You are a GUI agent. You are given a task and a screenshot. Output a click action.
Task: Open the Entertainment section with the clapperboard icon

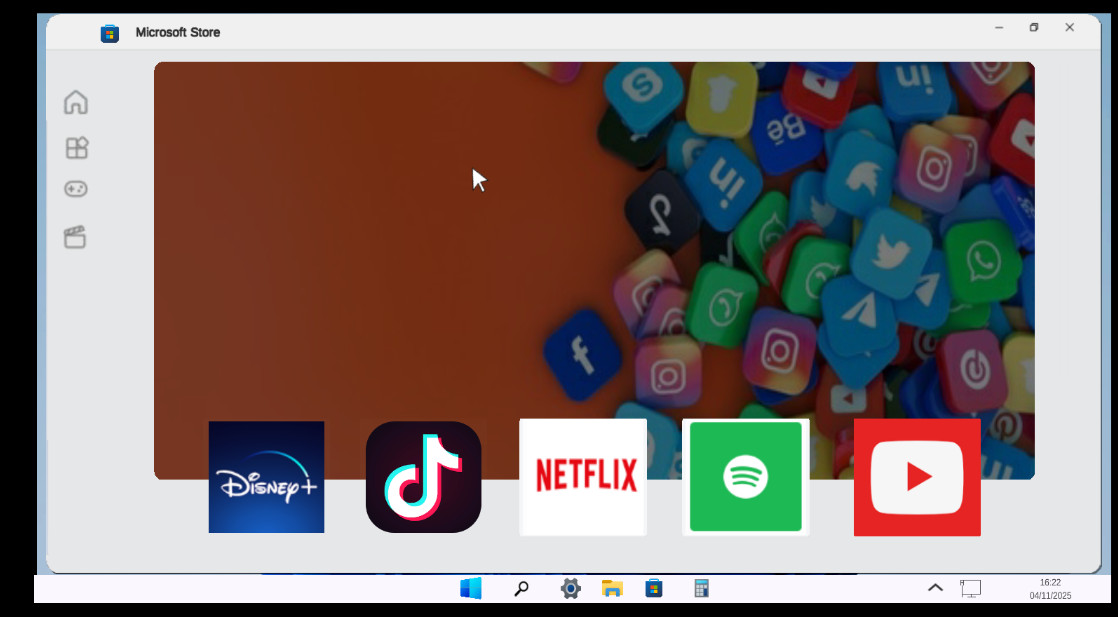(75, 237)
